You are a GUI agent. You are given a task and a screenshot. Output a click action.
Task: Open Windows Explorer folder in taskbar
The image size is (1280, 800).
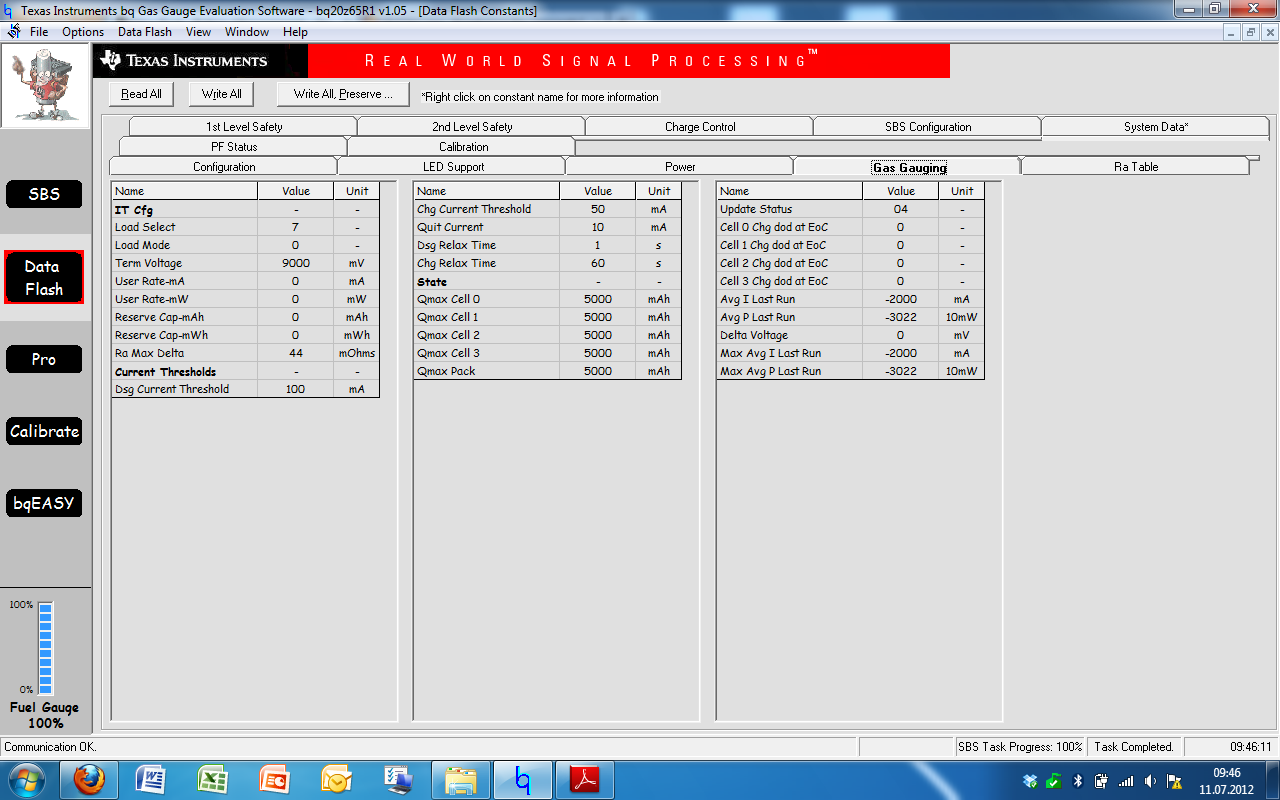coord(460,780)
